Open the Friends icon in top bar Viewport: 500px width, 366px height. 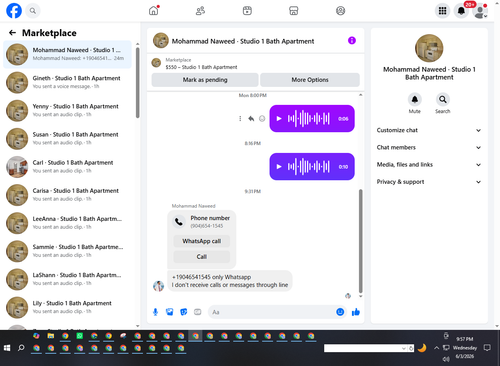(x=200, y=11)
